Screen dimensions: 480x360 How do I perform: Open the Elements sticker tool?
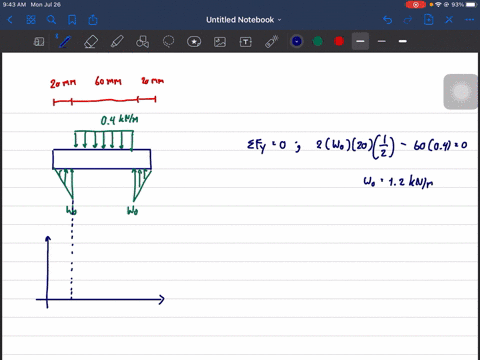coord(194,42)
